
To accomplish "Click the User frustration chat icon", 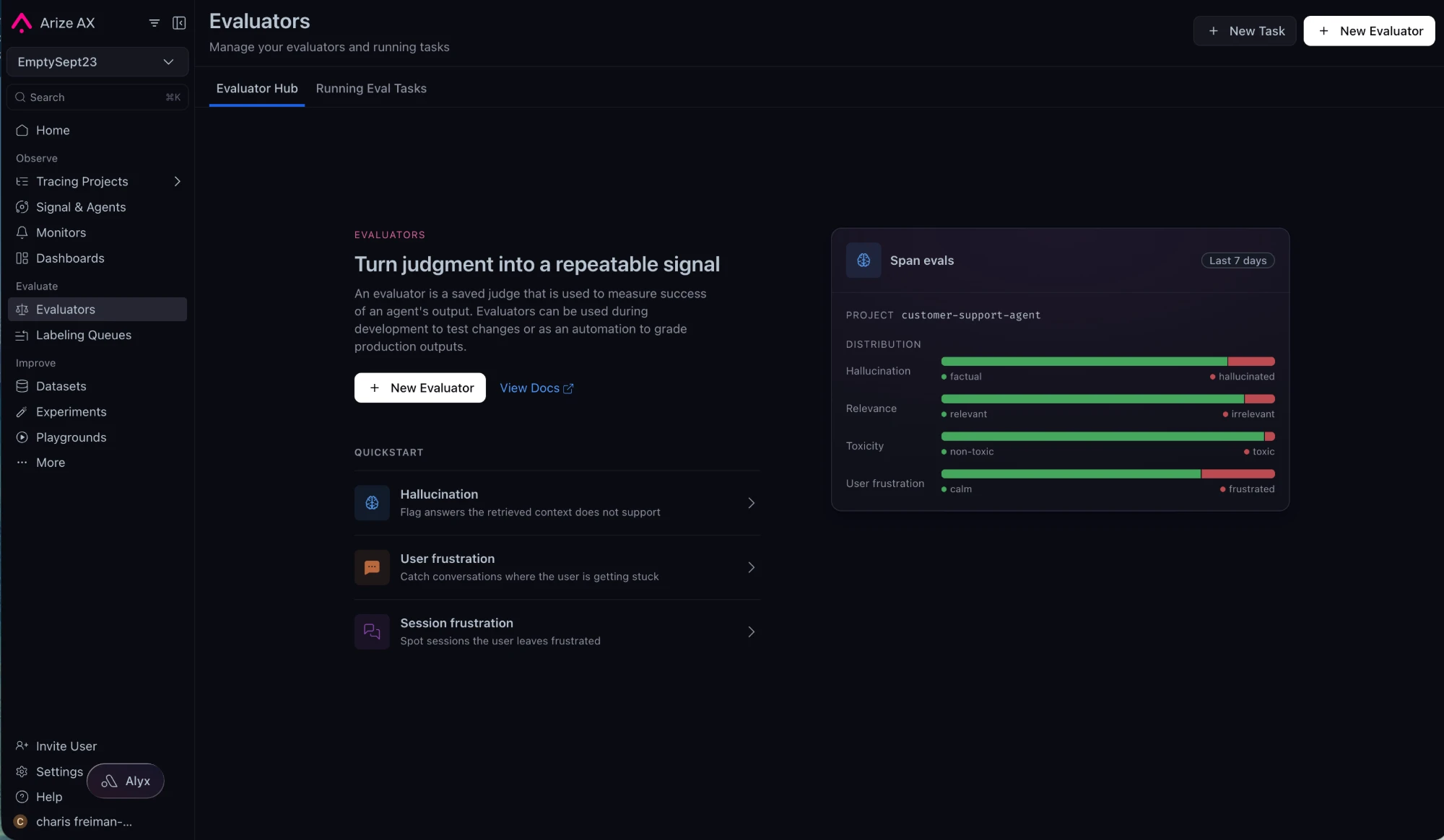I will click(372, 567).
